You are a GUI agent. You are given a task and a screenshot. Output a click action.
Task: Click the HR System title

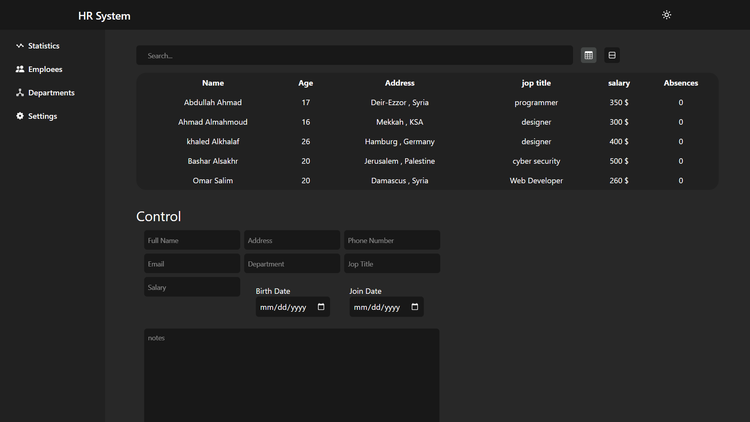point(104,16)
